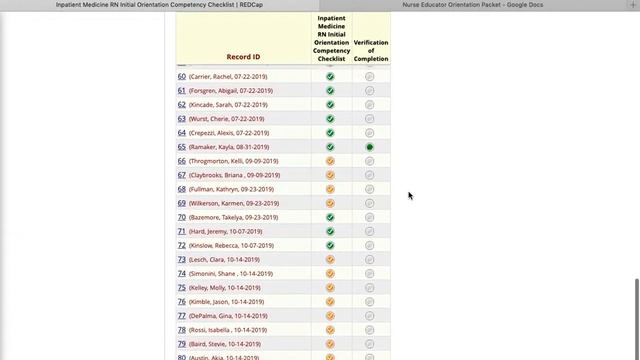This screenshot has width=640, height=360.
Task: Click gray verification icon for Forsgren, Abigail
Action: pyautogui.click(x=369, y=91)
